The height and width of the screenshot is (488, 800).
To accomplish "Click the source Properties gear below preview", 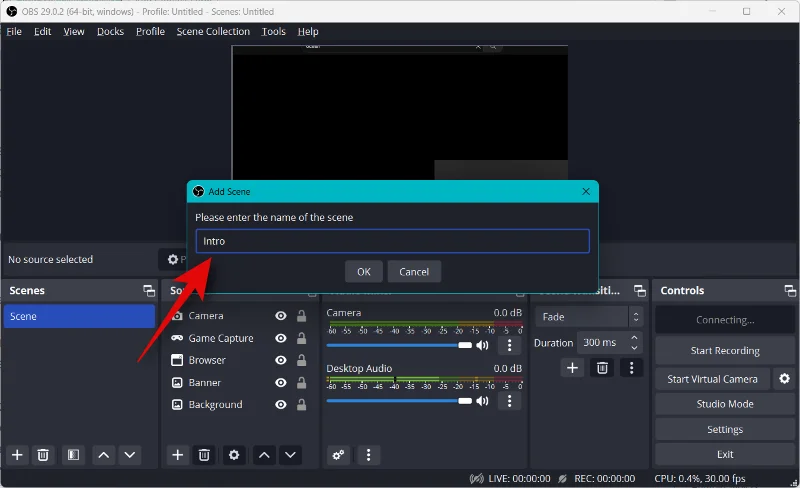I will (x=173, y=259).
